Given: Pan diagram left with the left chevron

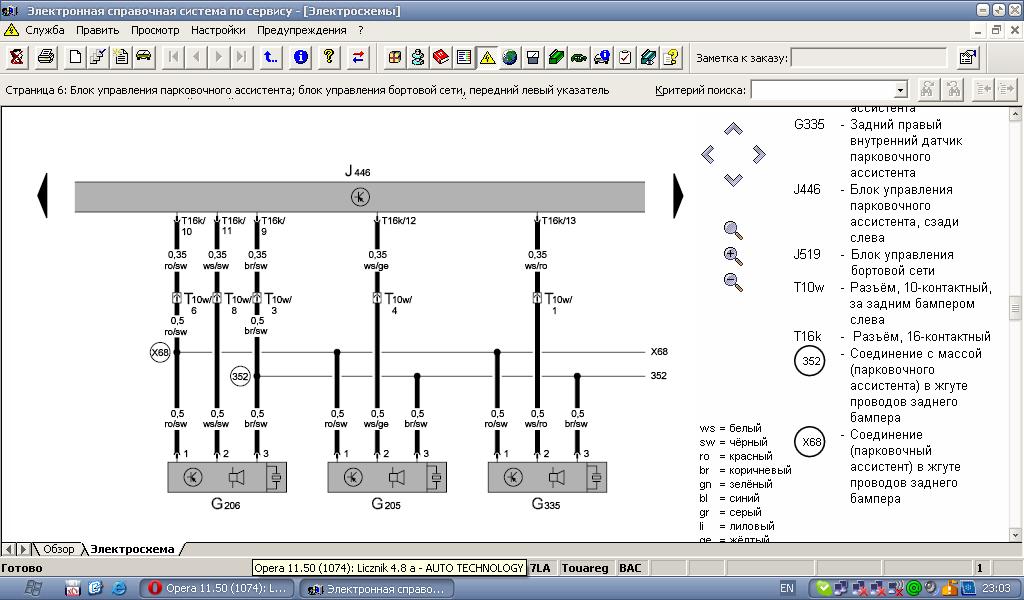Looking at the screenshot, I should click(707, 155).
